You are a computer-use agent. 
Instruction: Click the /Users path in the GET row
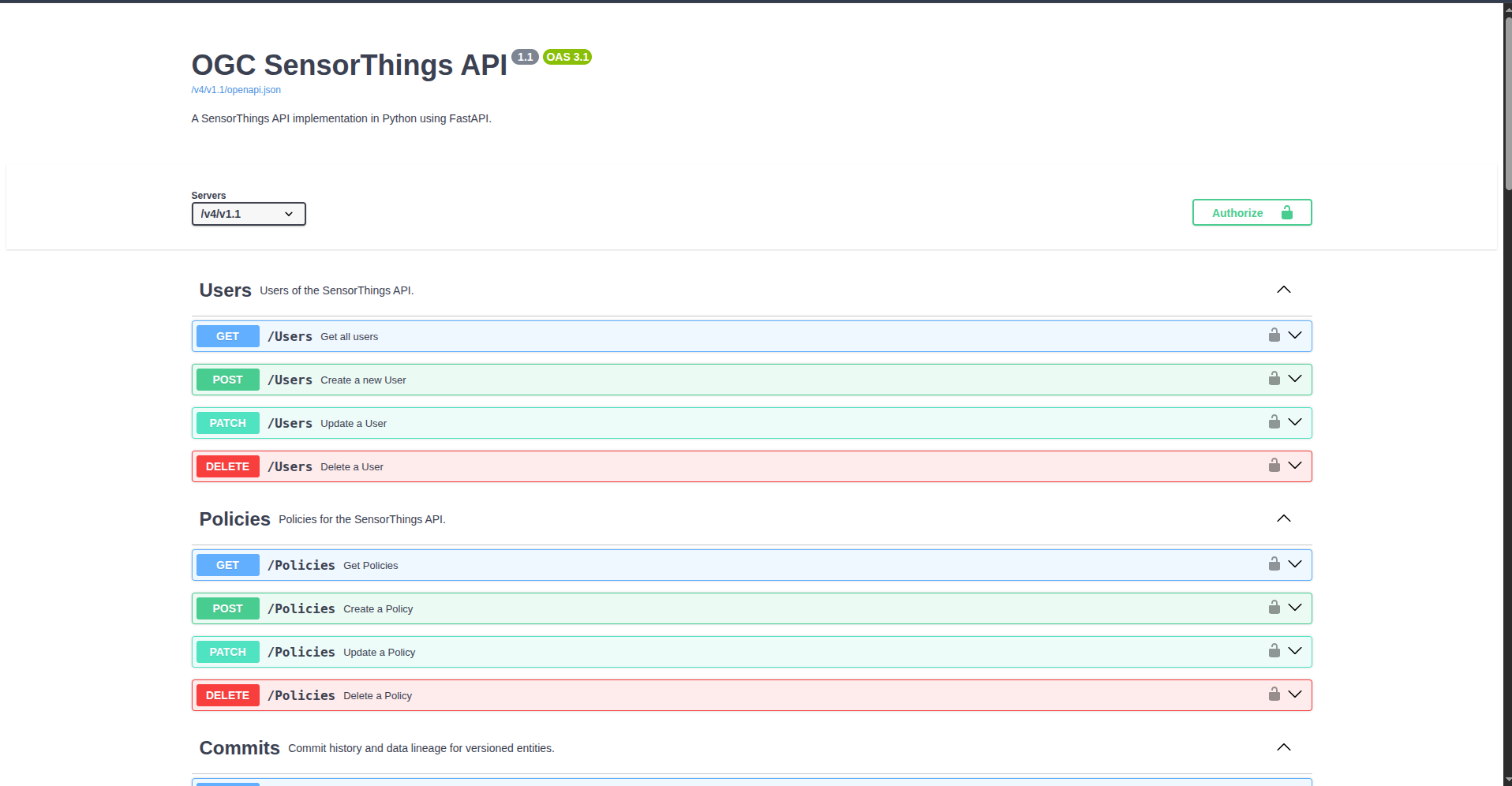tap(290, 336)
